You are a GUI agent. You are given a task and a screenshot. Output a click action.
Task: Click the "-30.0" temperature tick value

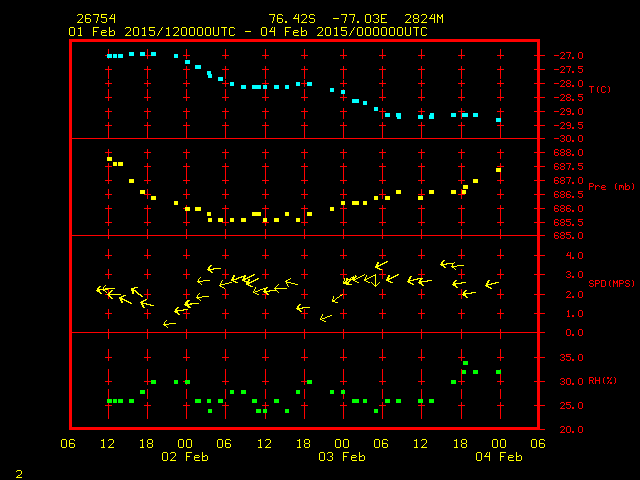pyautogui.click(x=568, y=139)
